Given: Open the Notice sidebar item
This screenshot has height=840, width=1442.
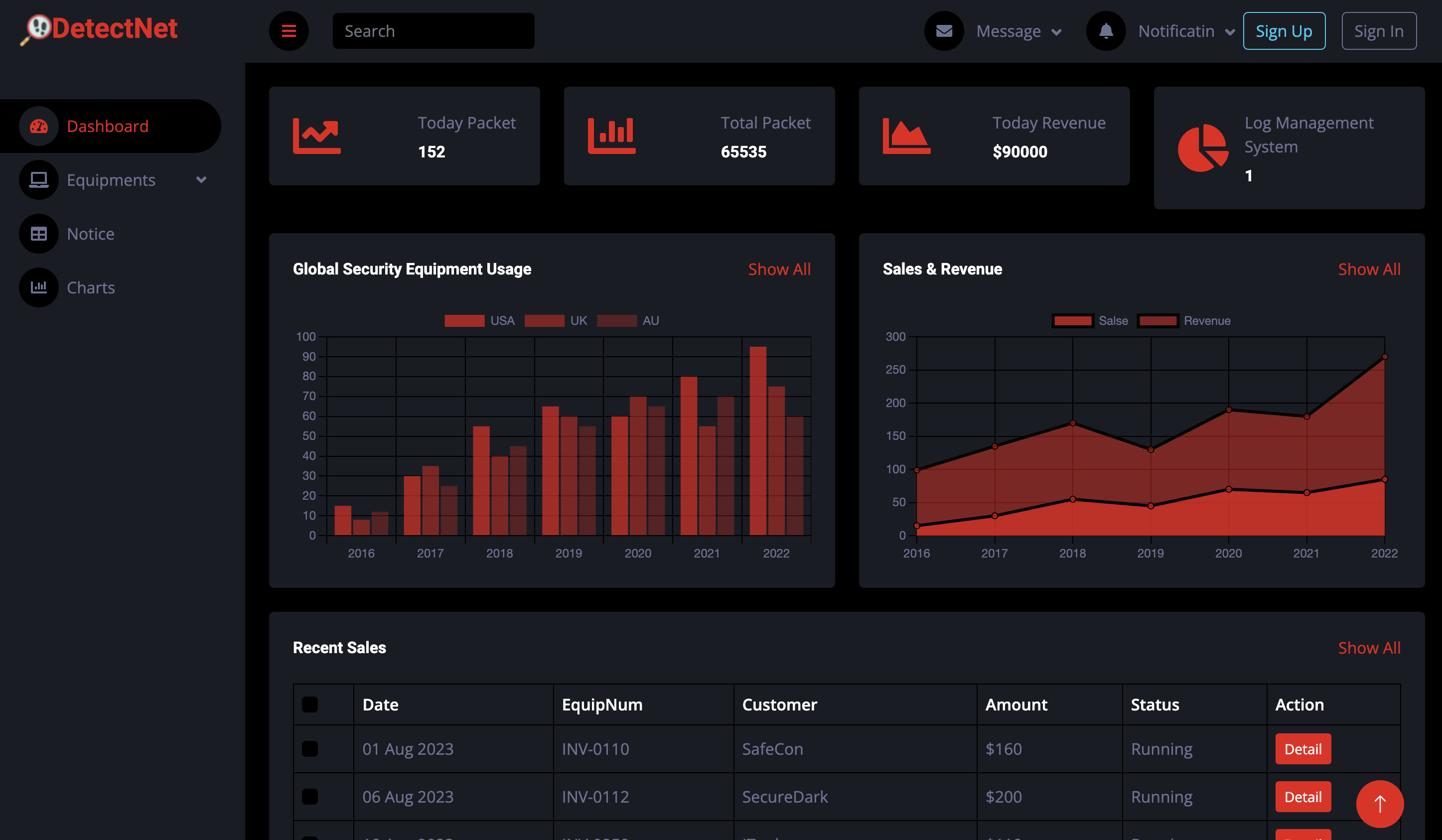Looking at the screenshot, I should click(90, 234).
